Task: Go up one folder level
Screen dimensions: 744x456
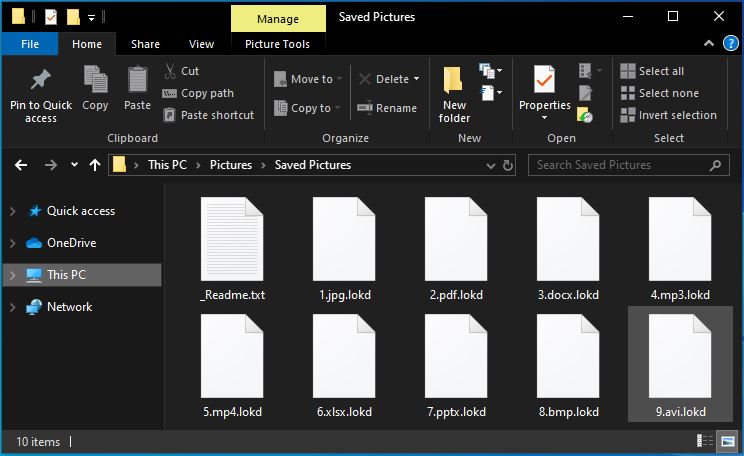Action: click(95, 165)
